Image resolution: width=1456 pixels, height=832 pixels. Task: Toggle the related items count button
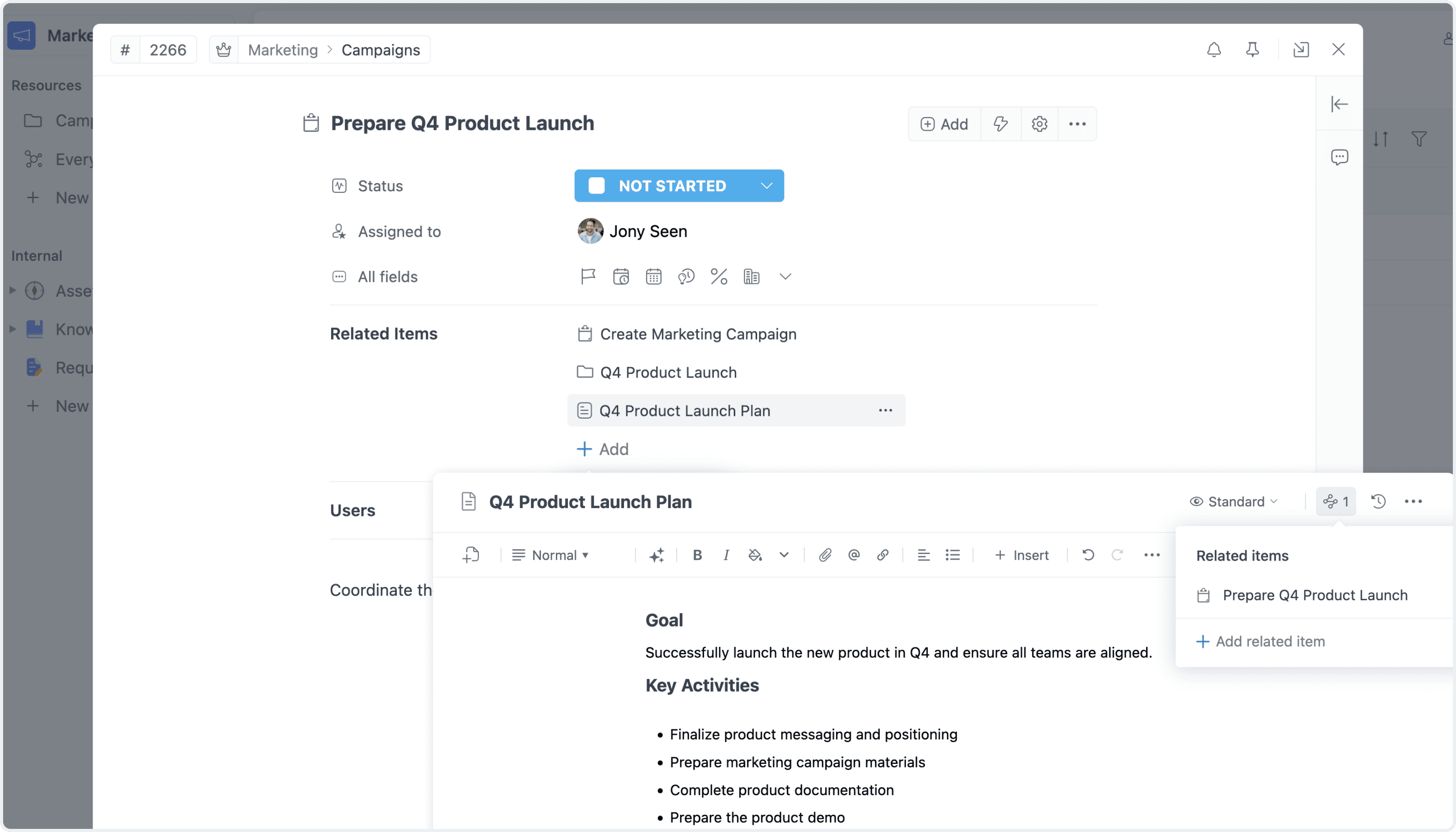pyautogui.click(x=1335, y=501)
